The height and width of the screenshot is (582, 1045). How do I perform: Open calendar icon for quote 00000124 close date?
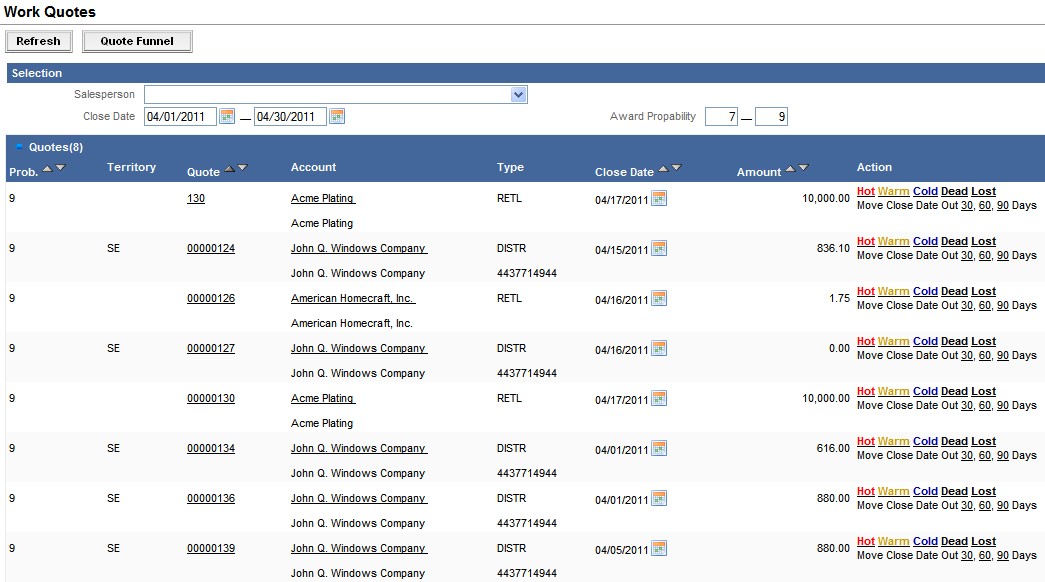coord(659,248)
